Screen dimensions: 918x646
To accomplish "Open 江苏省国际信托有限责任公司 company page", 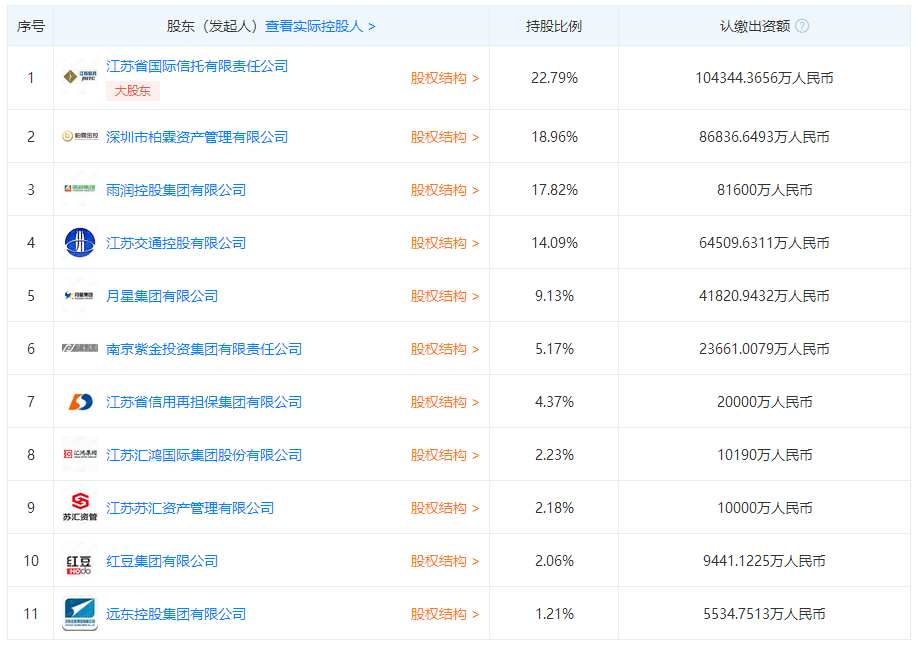I will tap(197, 66).
